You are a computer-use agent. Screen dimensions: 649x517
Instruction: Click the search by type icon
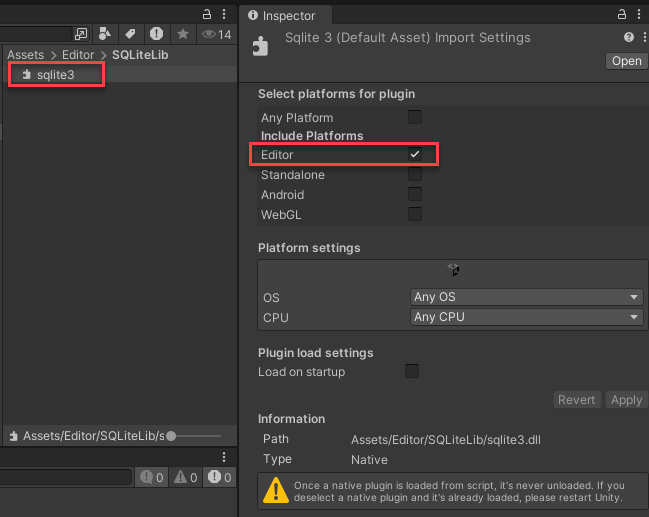coord(104,34)
